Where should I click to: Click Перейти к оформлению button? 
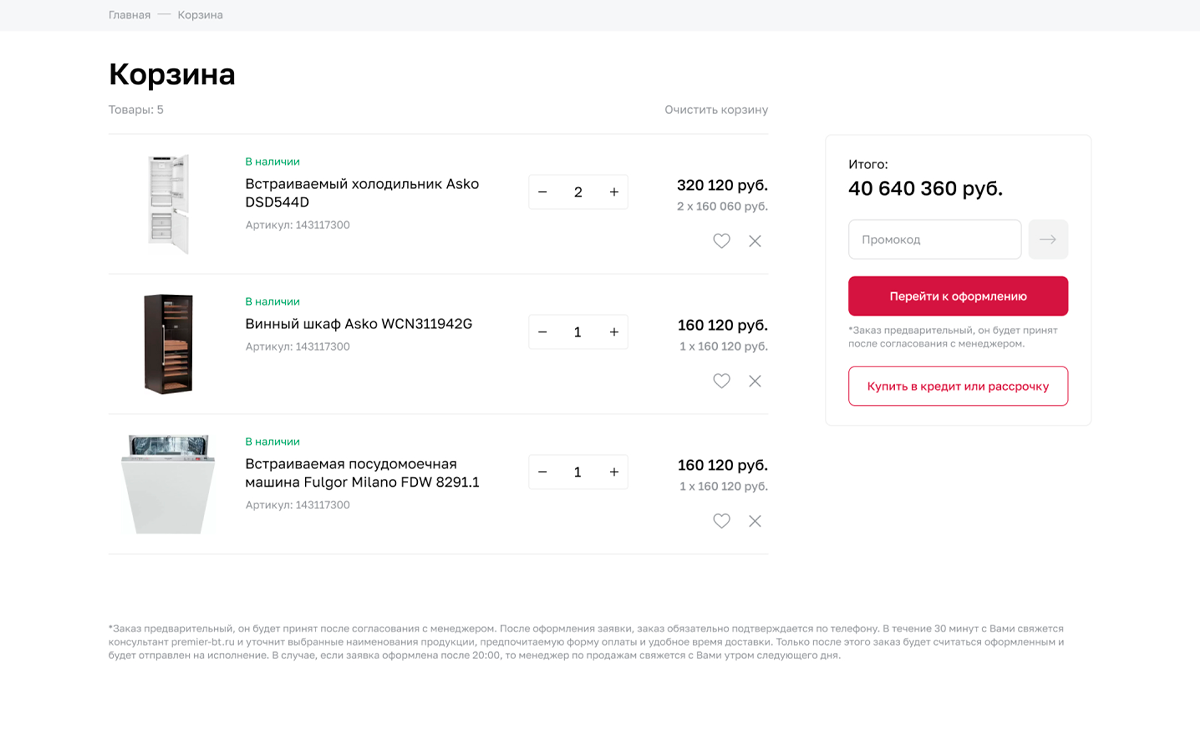tap(958, 296)
